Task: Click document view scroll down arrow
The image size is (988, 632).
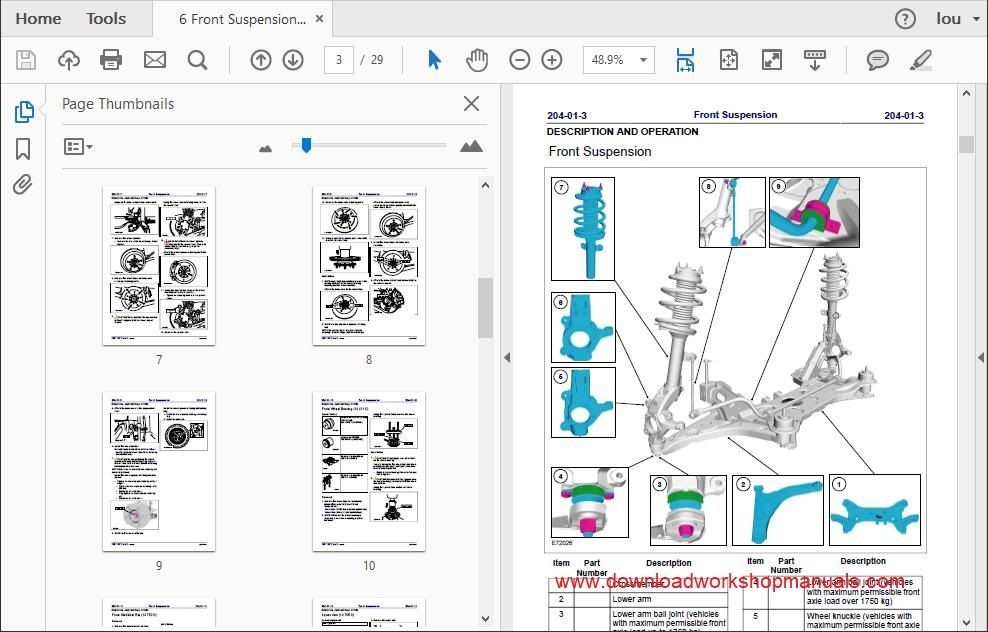Action: 967,623
